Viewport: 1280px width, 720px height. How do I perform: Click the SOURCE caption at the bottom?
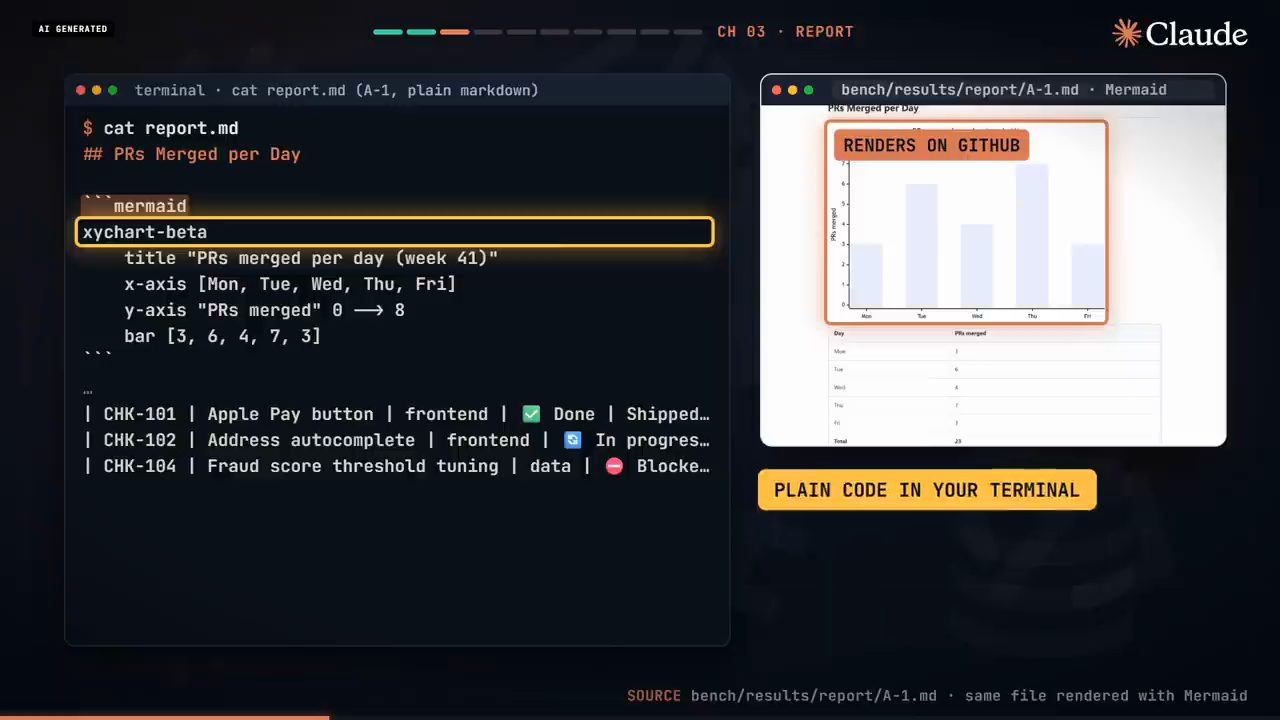(937, 696)
